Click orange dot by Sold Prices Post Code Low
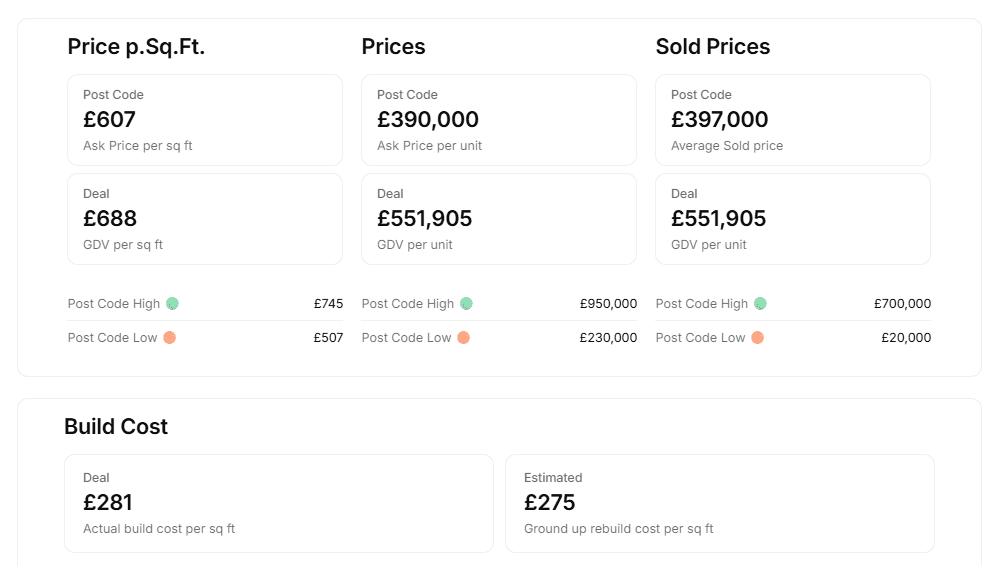 click(x=757, y=337)
